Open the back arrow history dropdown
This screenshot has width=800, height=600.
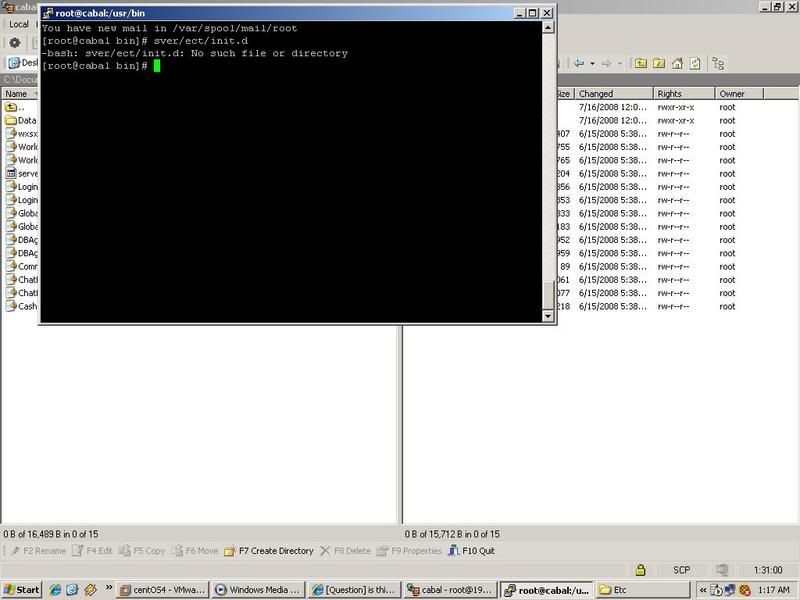coord(592,63)
